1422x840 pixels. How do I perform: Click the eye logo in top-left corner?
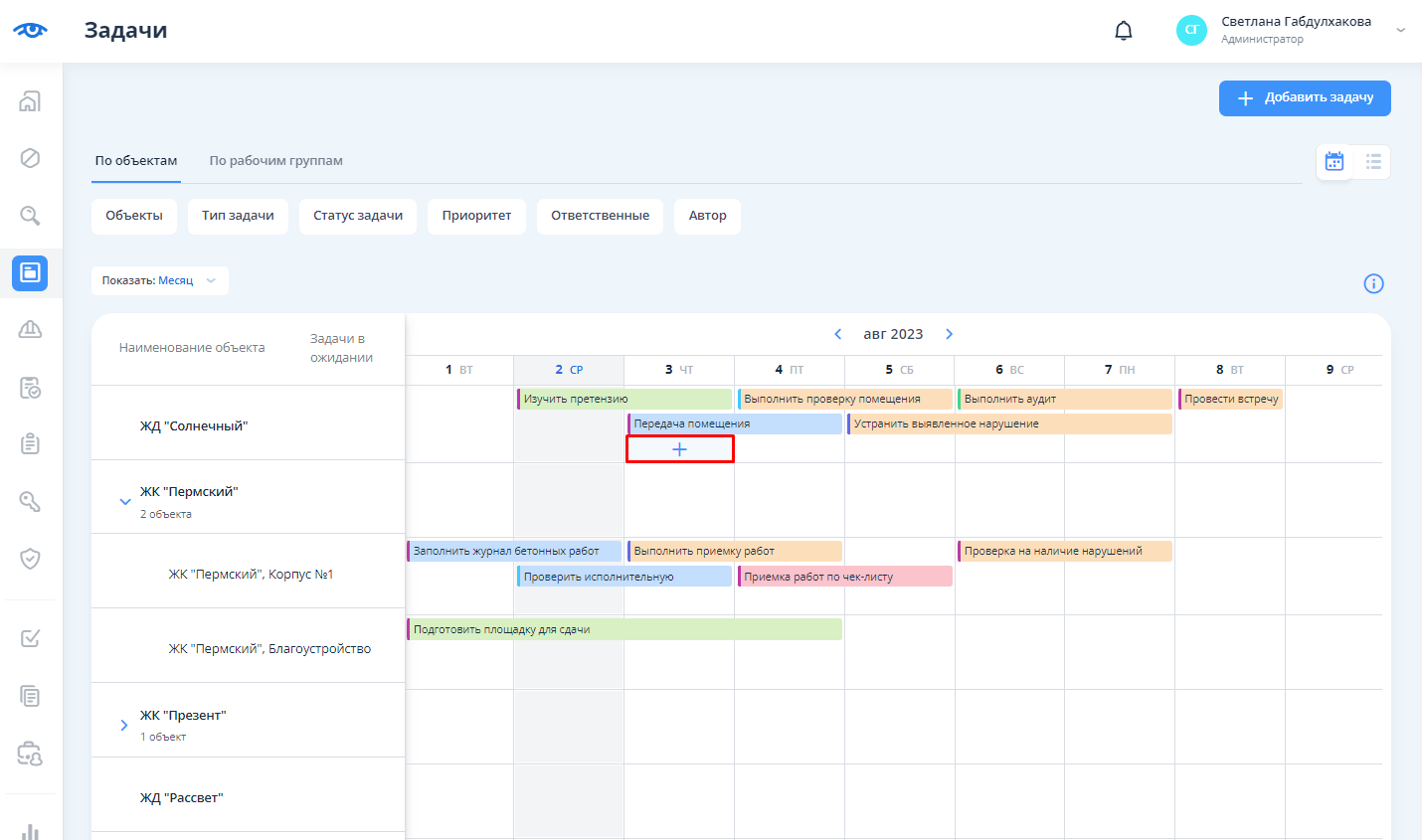pos(30,30)
